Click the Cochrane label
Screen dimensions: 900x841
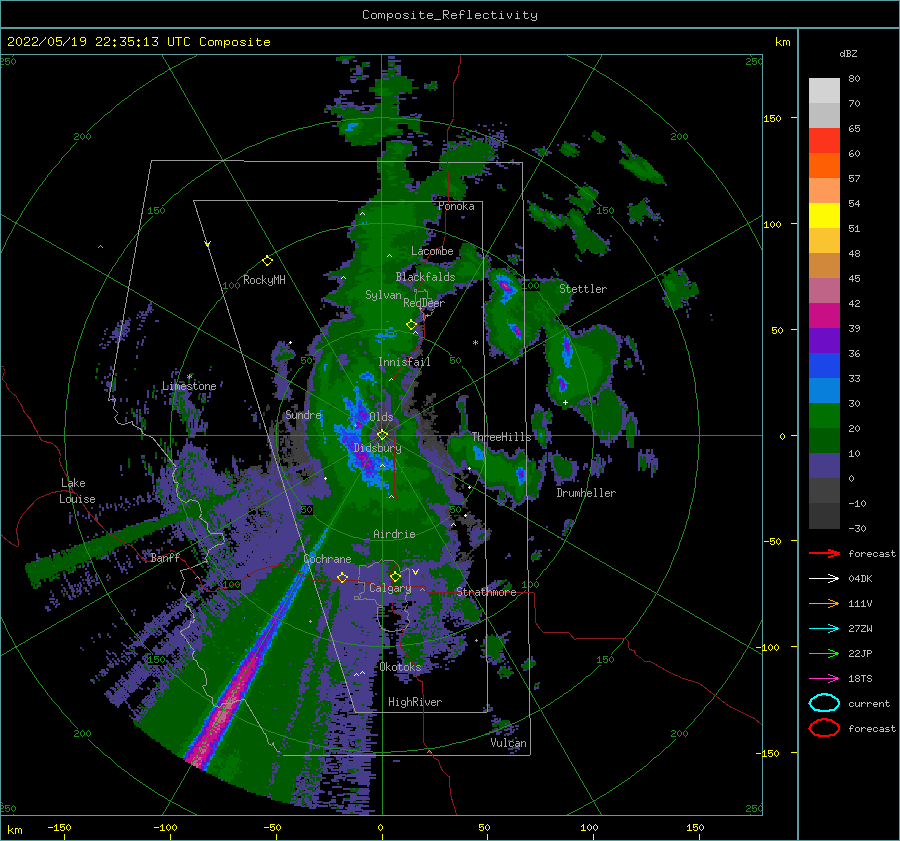327,559
